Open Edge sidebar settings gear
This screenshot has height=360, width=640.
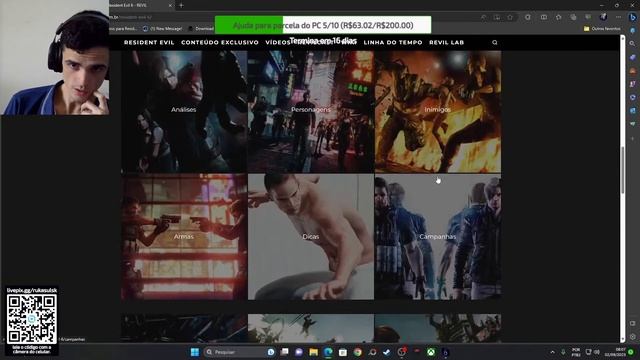(x=633, y=337)
